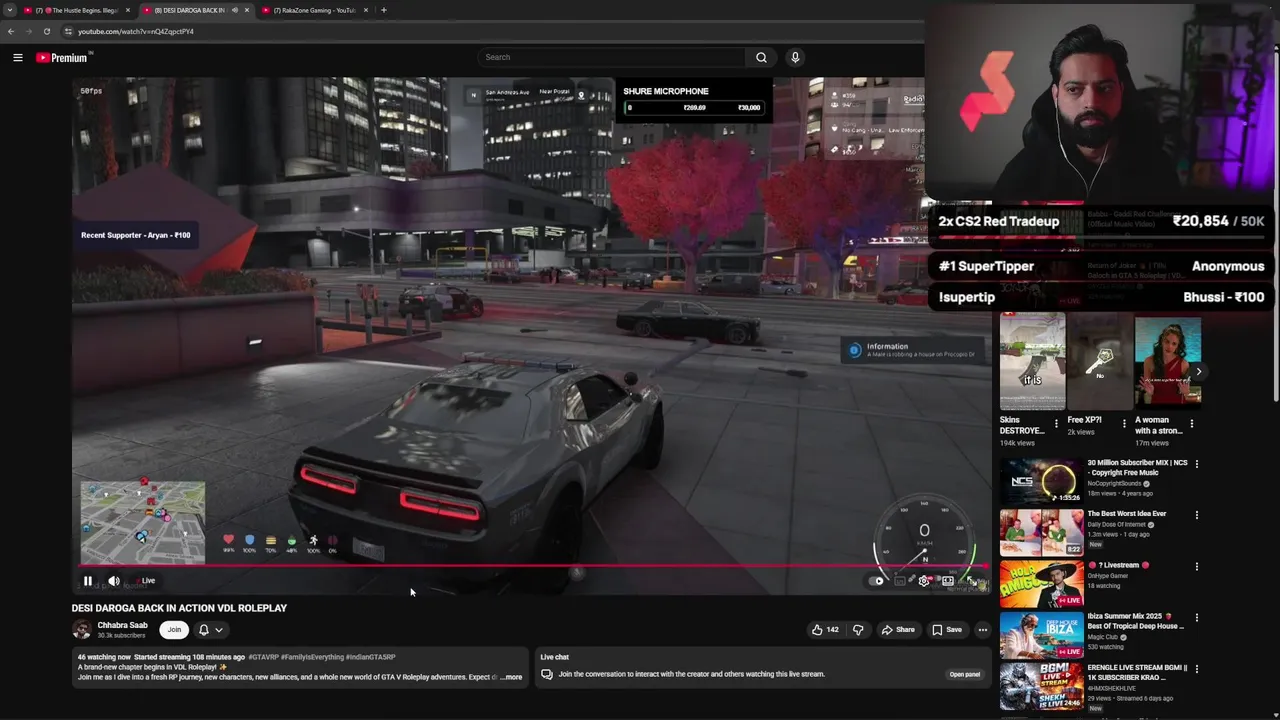The image size is (1280, 720).
Task: Dislike the video
Action: click(x=857, y=630)
